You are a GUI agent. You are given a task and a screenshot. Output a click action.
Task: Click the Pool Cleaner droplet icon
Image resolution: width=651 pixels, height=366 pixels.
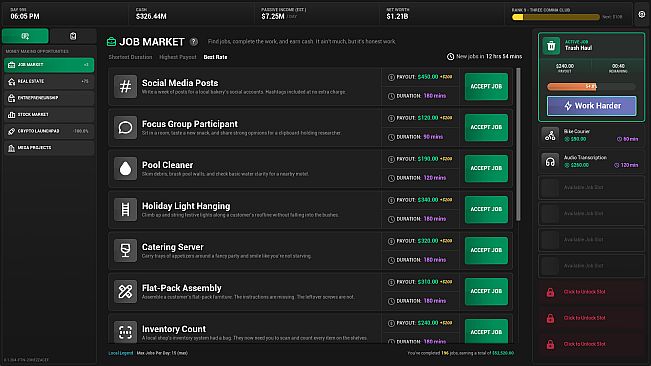pyautogui.click(x=125, y=168)
